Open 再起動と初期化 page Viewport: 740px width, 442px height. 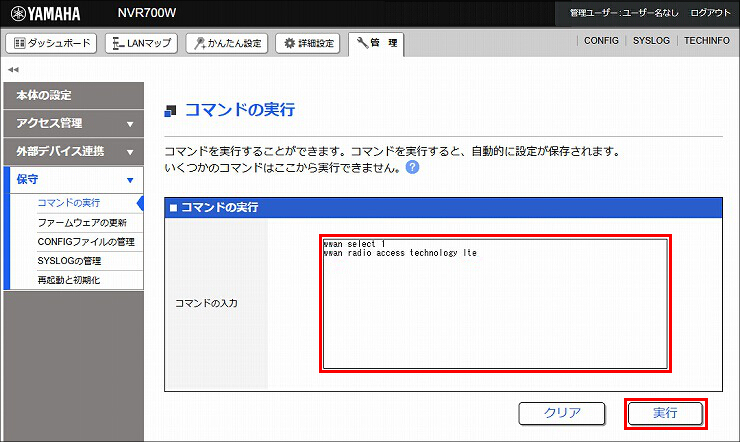(69, 280)
